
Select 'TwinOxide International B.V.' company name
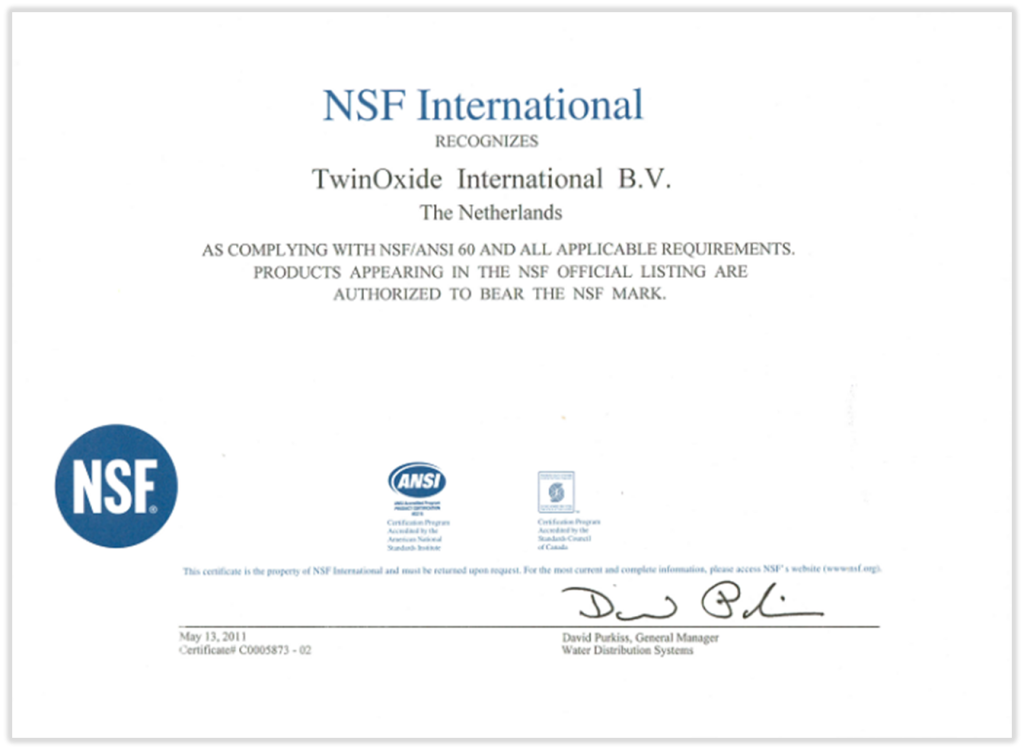click(491, 179)
